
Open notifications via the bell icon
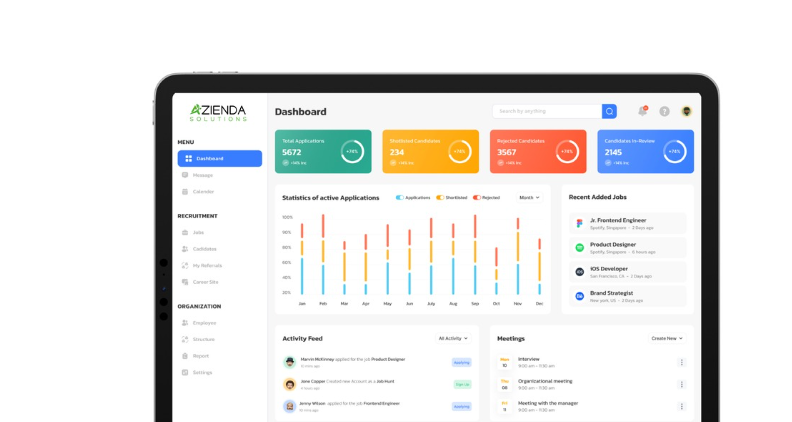[x=642, y=111]
